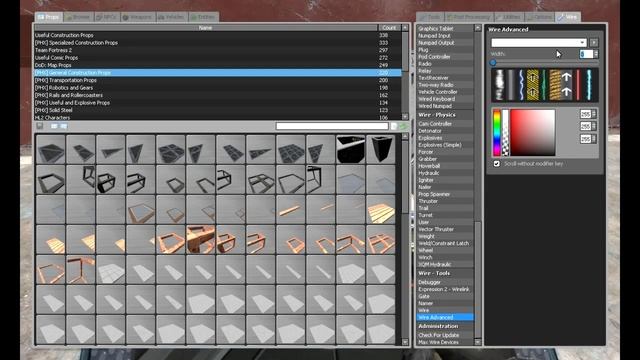Choose the Wire Advanced tool
This screenshot has width=640, height=360.
click(445, 317)
